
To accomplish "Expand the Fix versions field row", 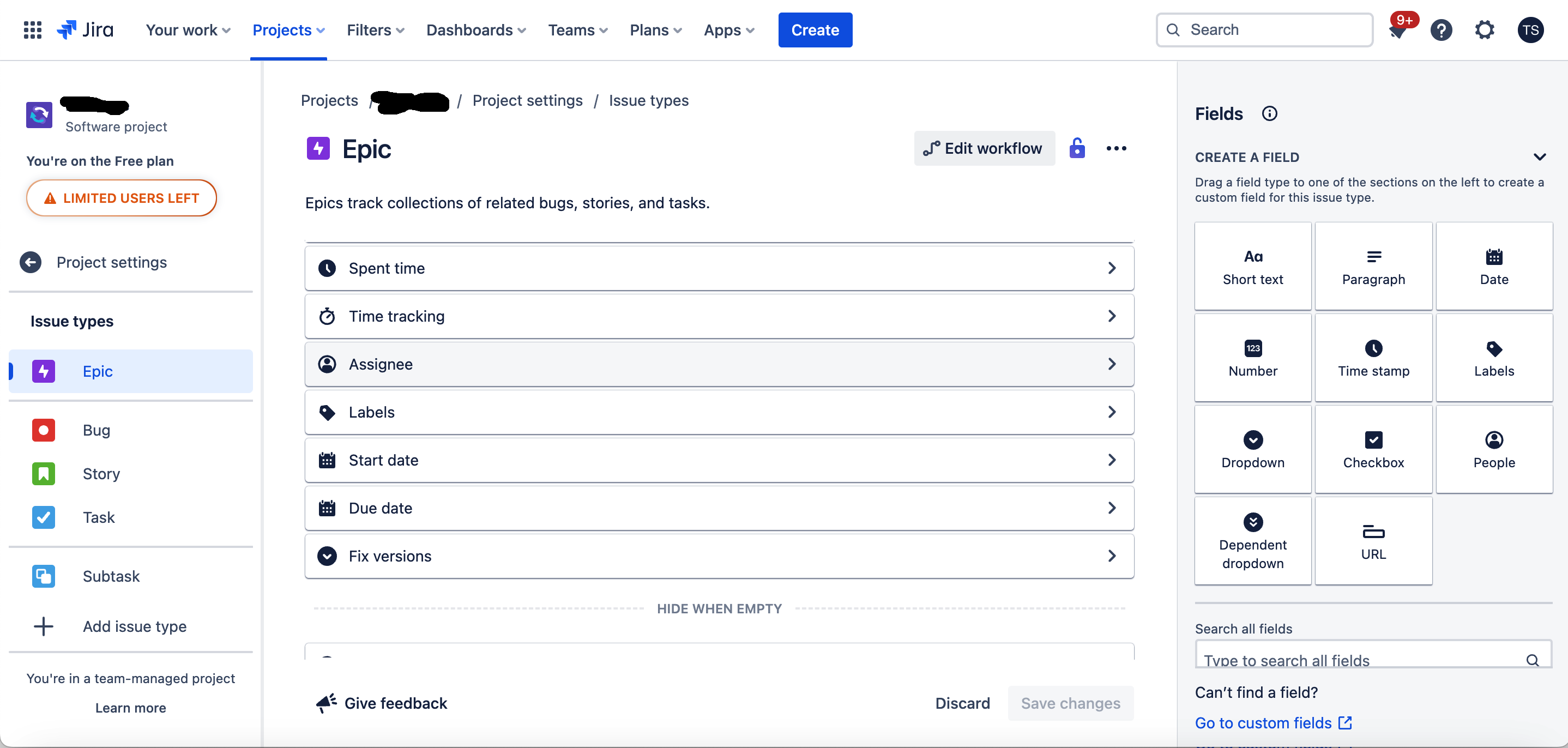I will point(719,556).
